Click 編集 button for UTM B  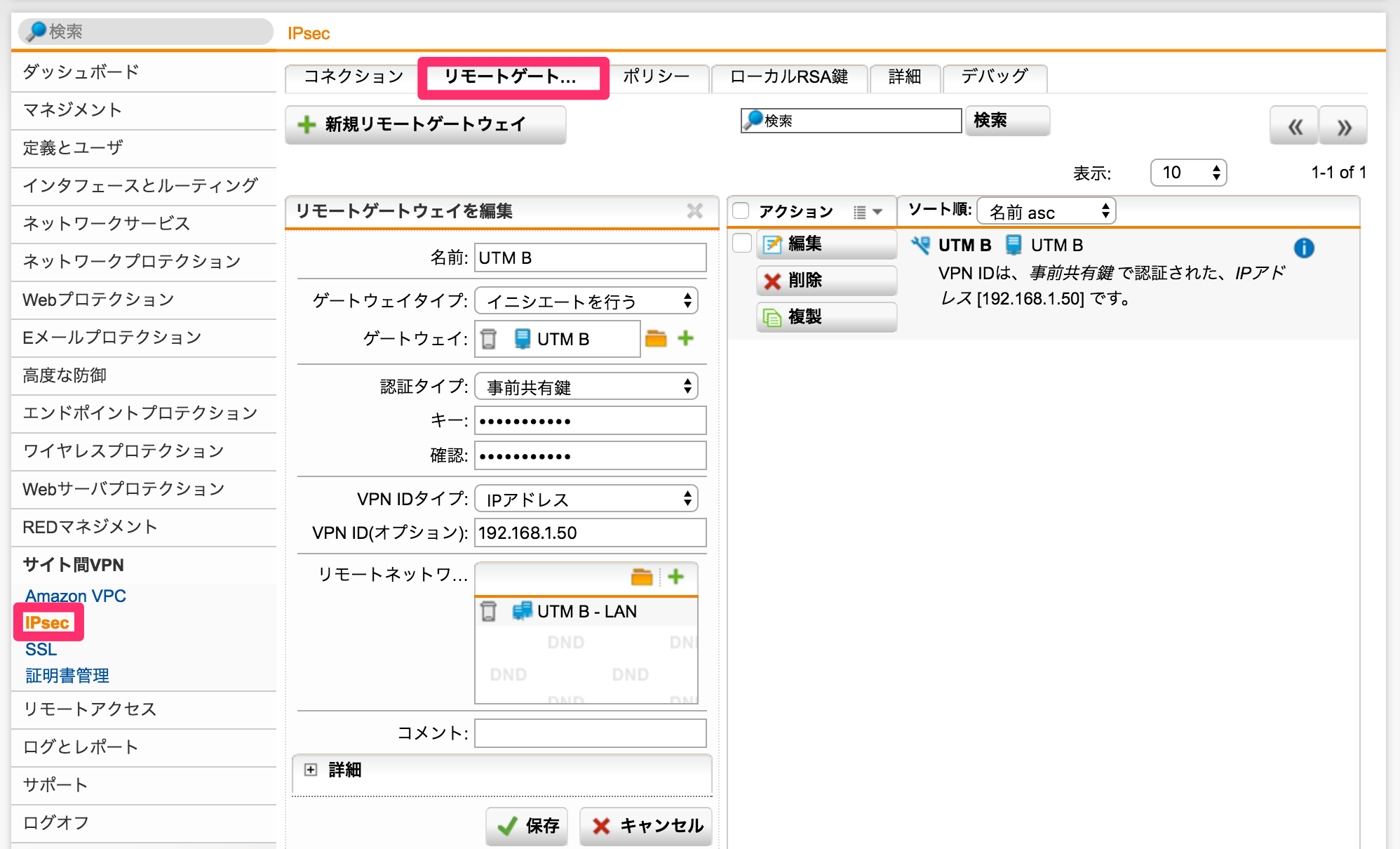826,243
